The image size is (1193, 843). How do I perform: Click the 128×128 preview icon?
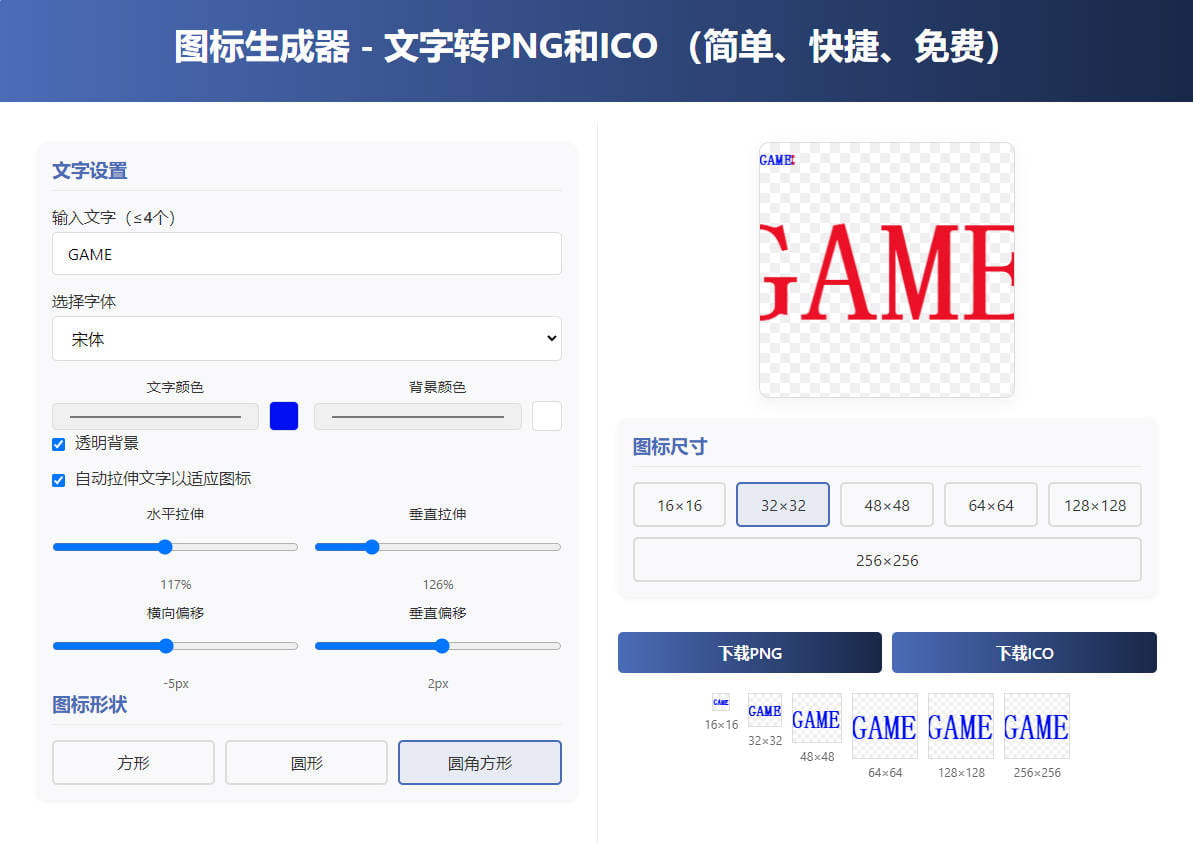coord(960,726)
